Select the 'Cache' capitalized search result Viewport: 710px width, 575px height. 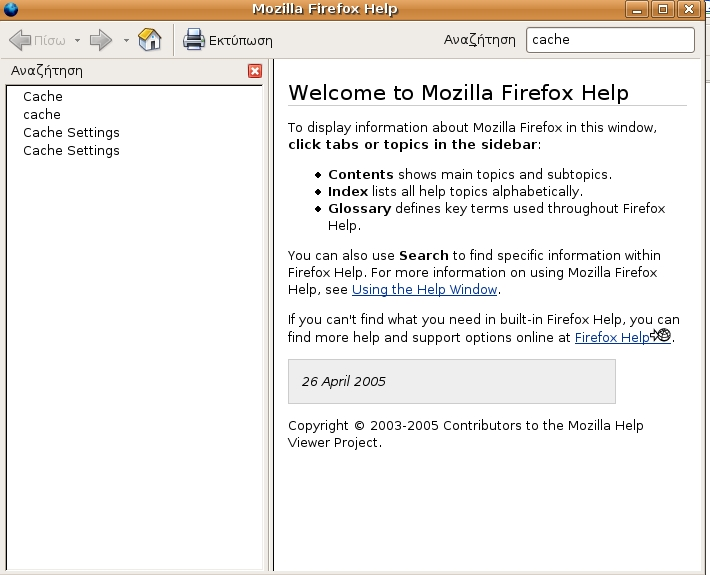coord(43,96)
